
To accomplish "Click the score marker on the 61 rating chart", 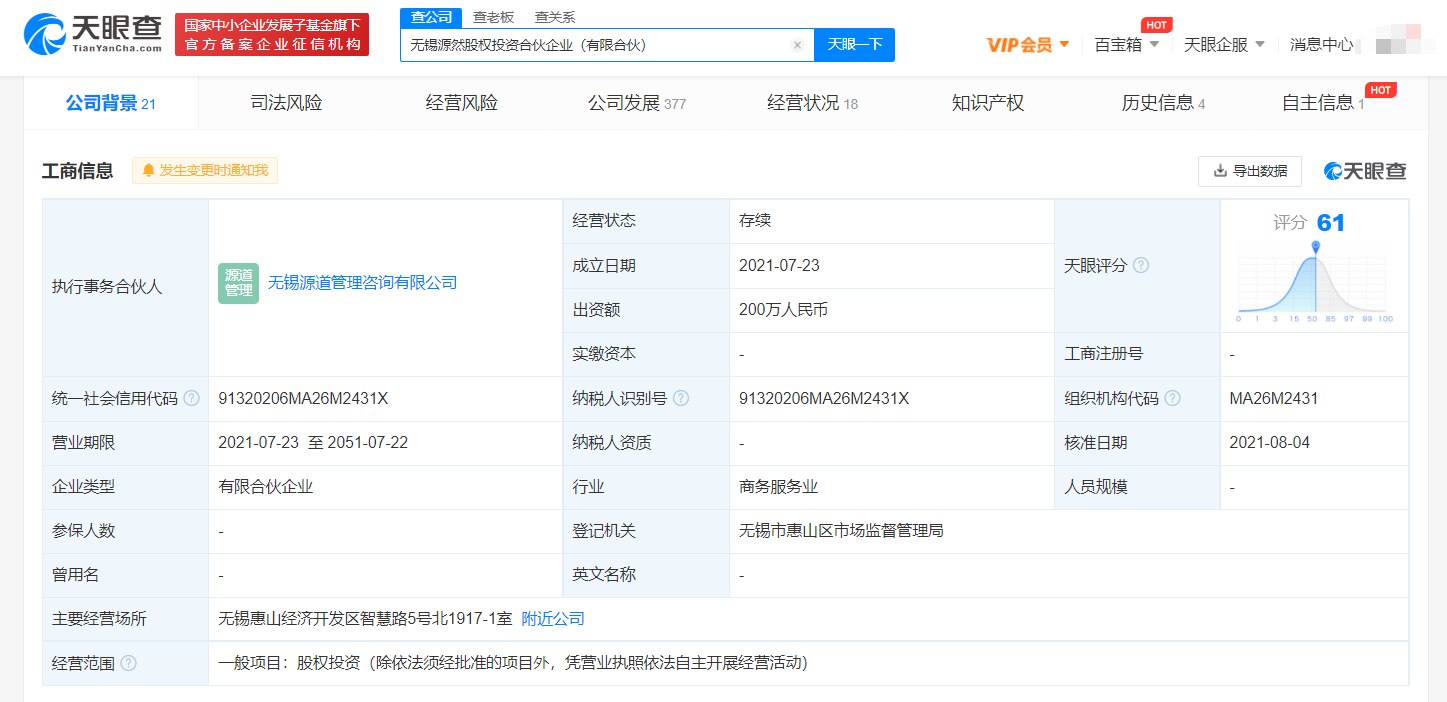I will pyautogui.click(x=1317, y=243).
